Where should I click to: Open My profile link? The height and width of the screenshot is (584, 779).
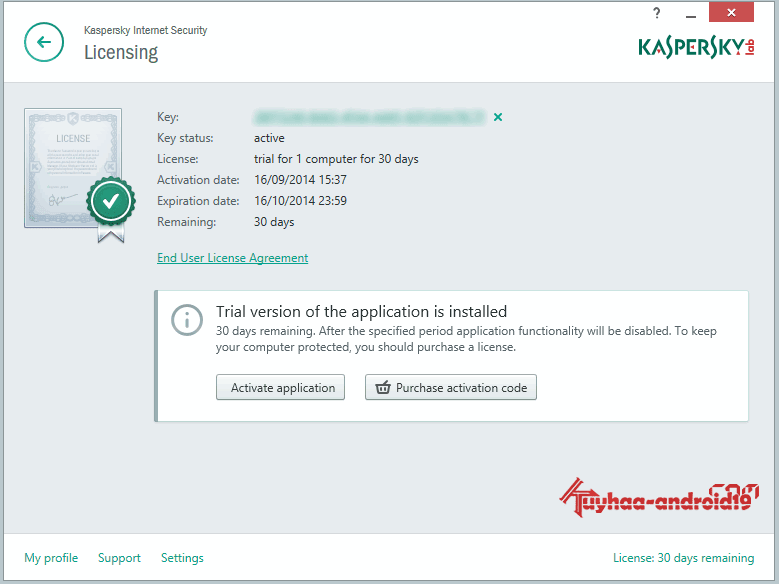(51, 558)
